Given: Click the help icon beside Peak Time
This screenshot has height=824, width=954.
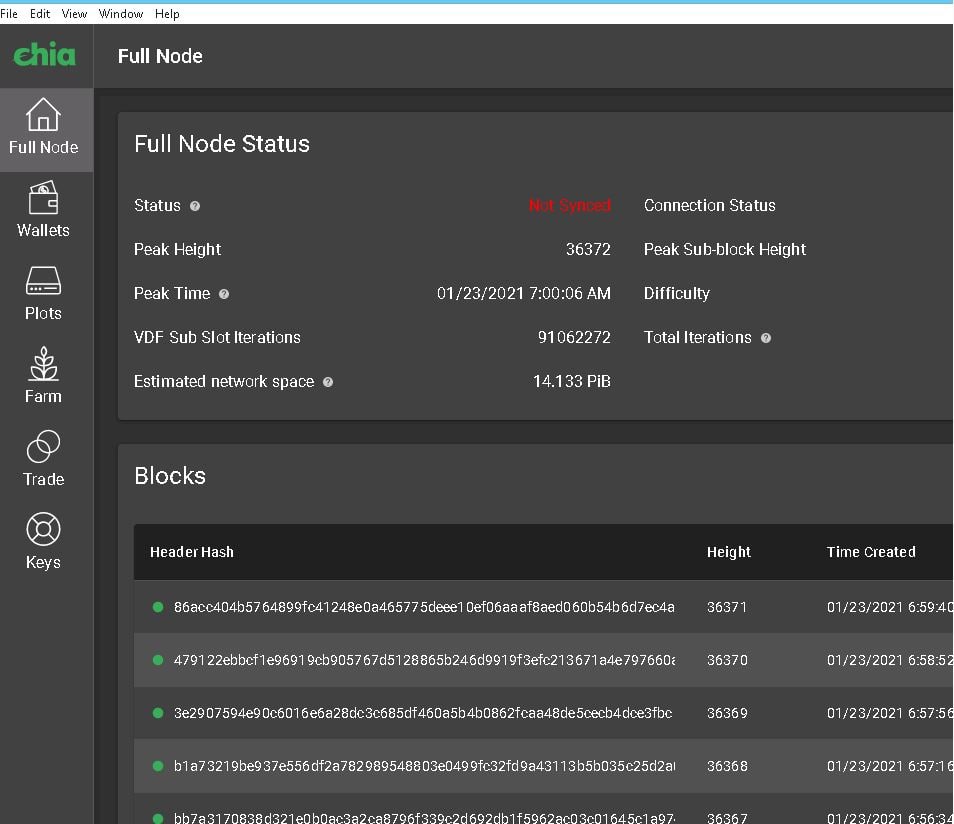Looking at the screenshot, I should [224, 294].
